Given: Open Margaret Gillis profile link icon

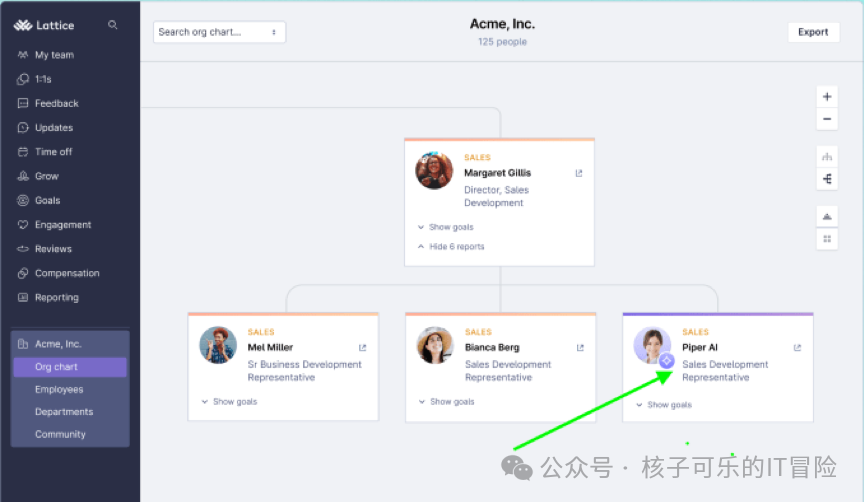Looking at the screenshot, I should click(579, 173).
